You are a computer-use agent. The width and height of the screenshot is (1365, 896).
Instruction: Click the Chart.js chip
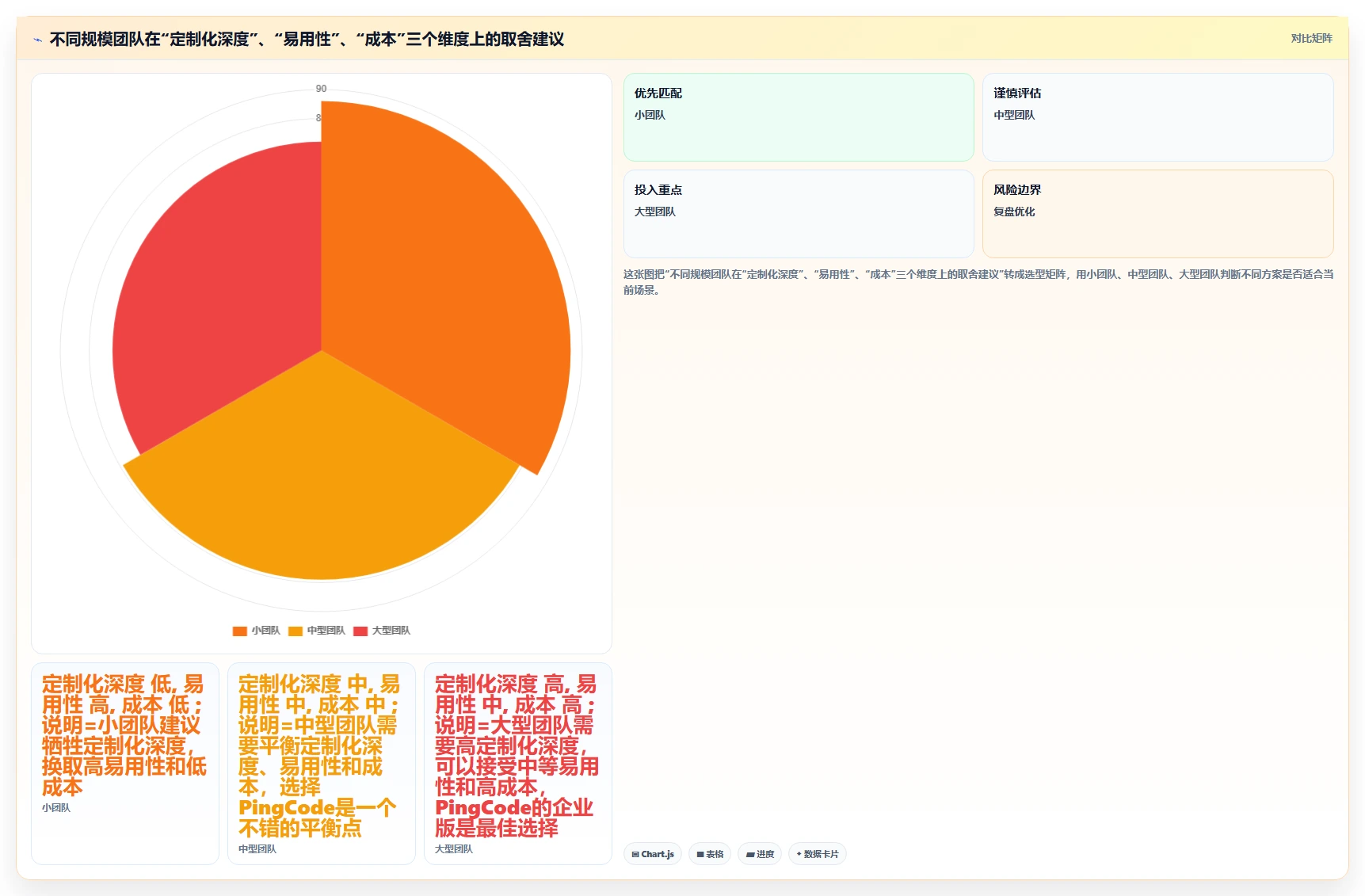click(x=653, y=854)
